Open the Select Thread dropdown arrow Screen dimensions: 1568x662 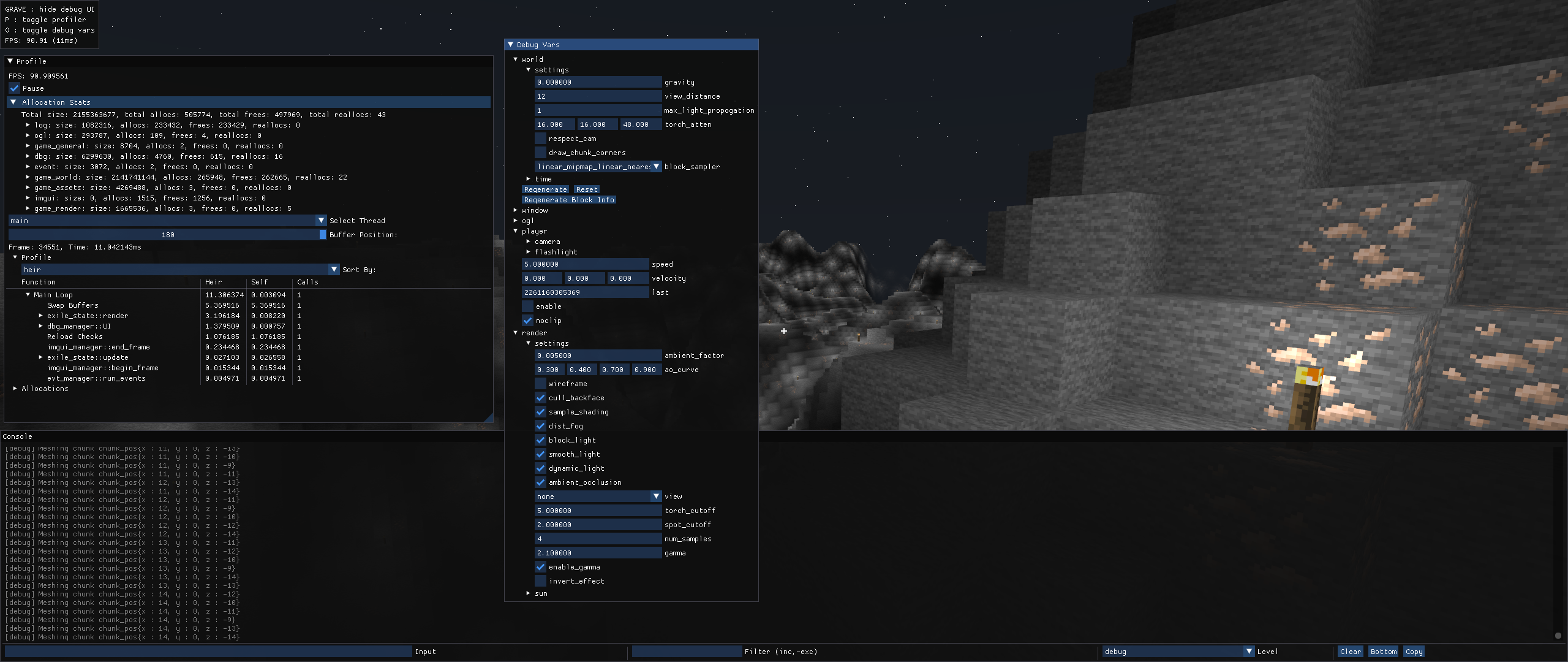(x=321, y=221)
